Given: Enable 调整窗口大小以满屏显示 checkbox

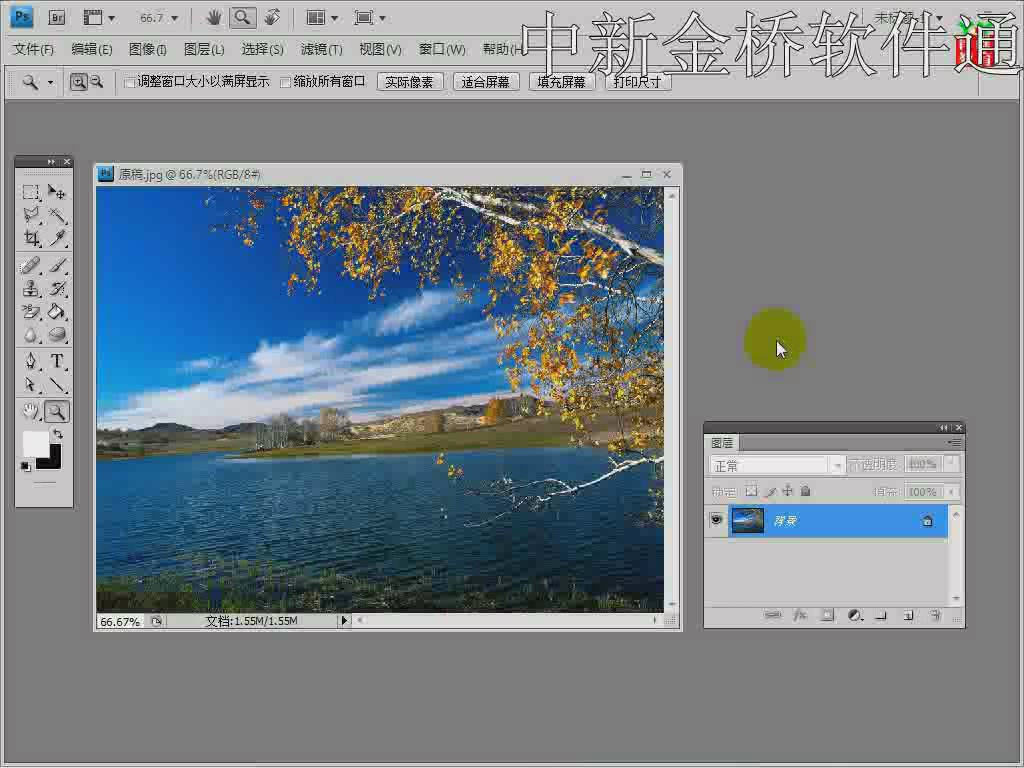Looking at the screenshot, I should (130, 82).
